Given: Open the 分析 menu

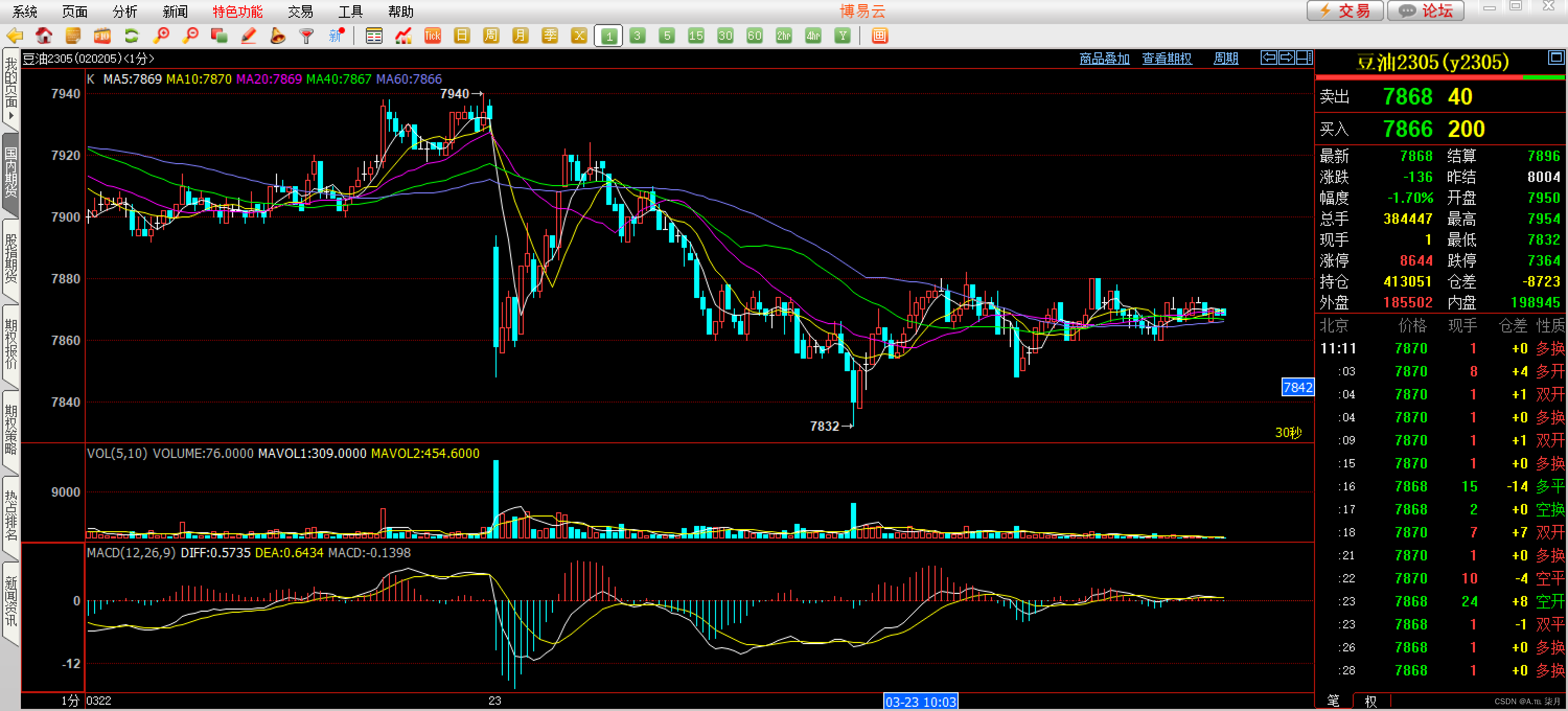Looking at the screenshot, I should (x=125, y=12).
